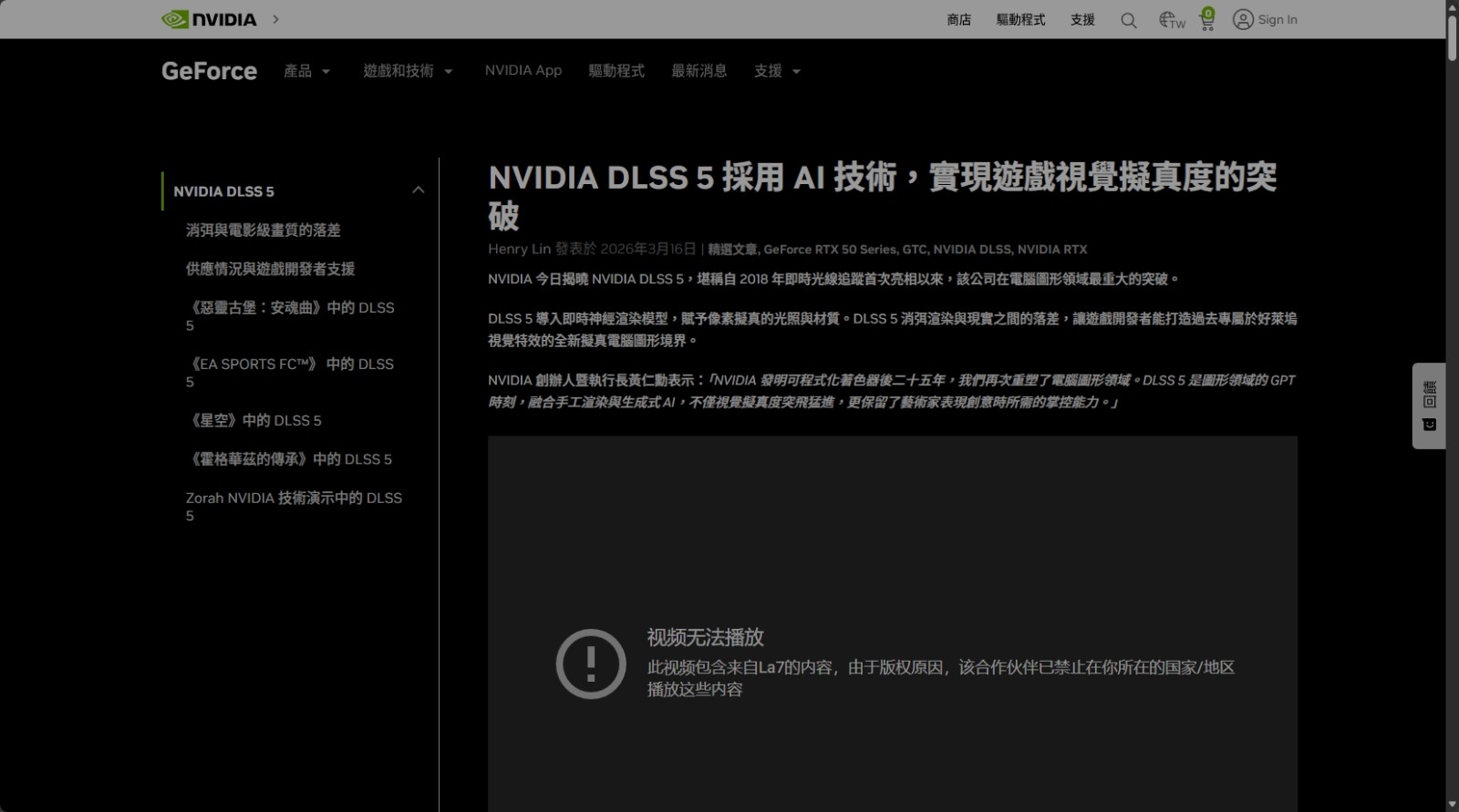
Task: Go to 最新消息 in navigation
Action: coord(698,71)
